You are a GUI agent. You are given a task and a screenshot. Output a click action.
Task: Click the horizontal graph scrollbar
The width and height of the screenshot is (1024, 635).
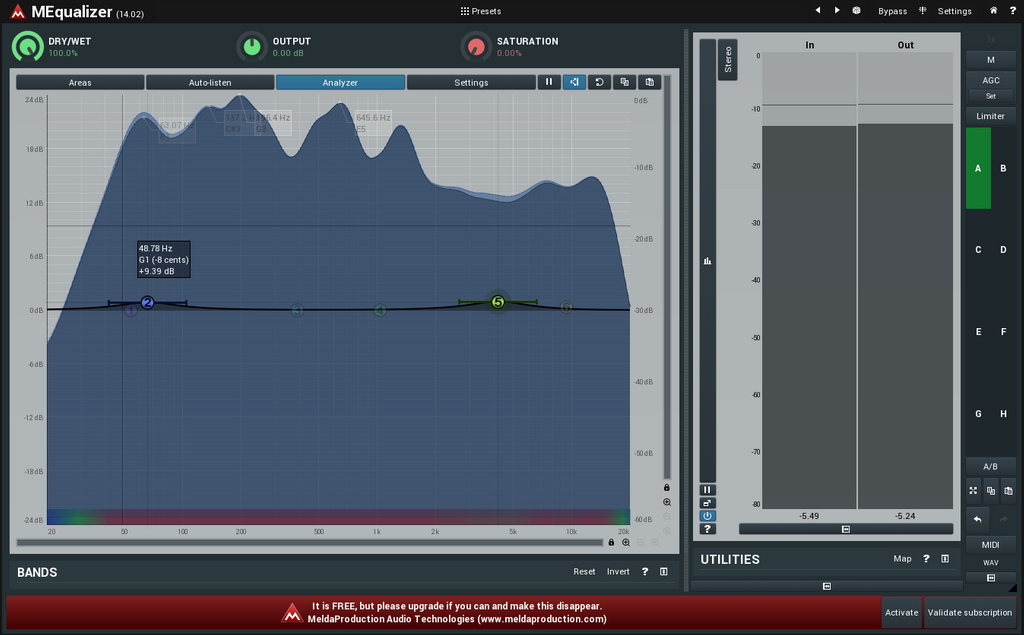pyautogui.click(x=310, y=542)
